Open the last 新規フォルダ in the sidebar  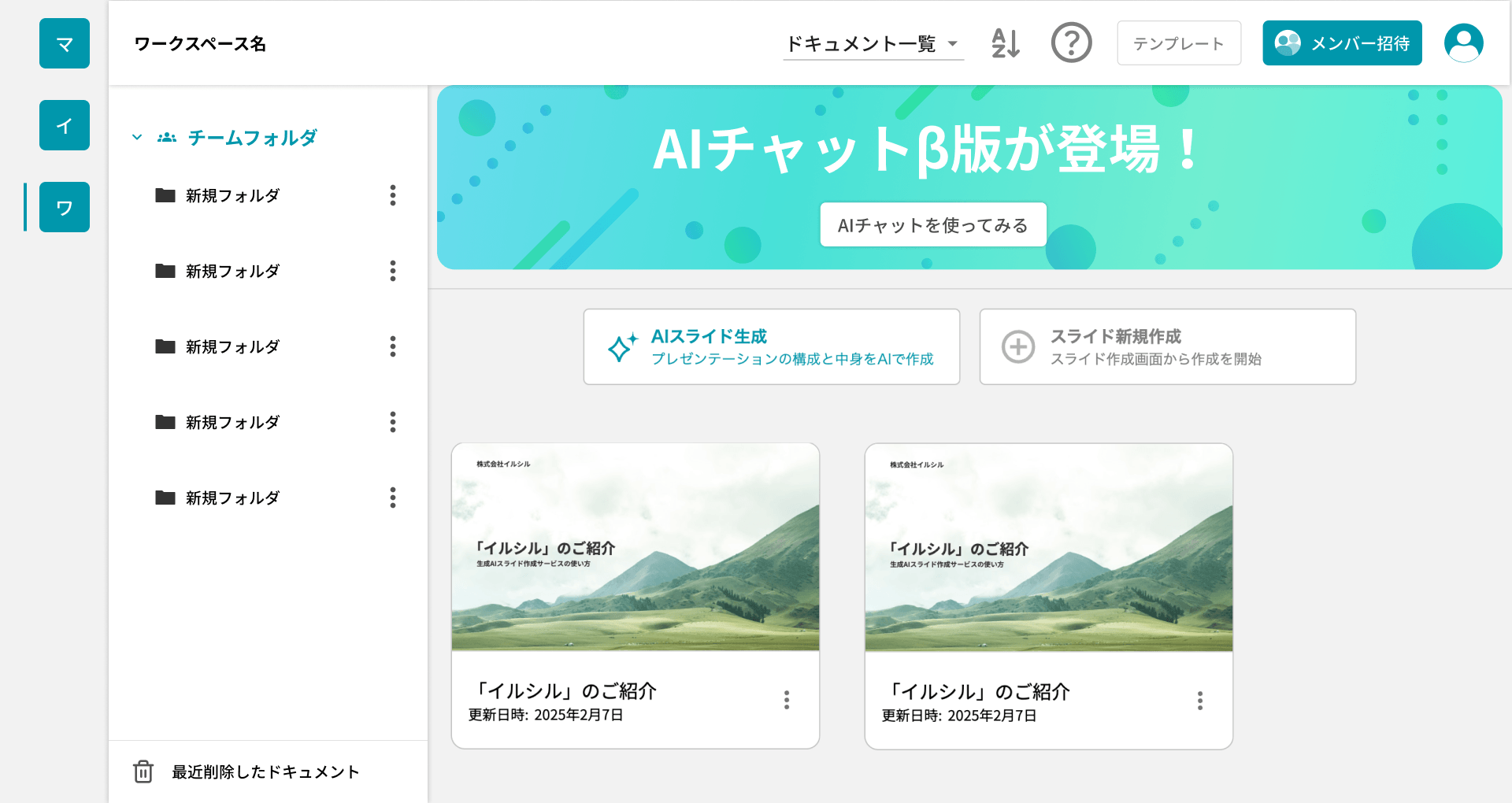232,497
